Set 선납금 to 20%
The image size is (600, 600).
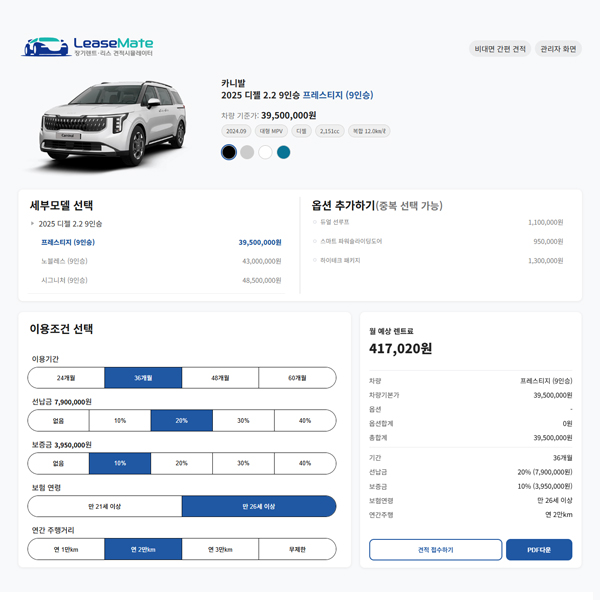click(182, 421)
